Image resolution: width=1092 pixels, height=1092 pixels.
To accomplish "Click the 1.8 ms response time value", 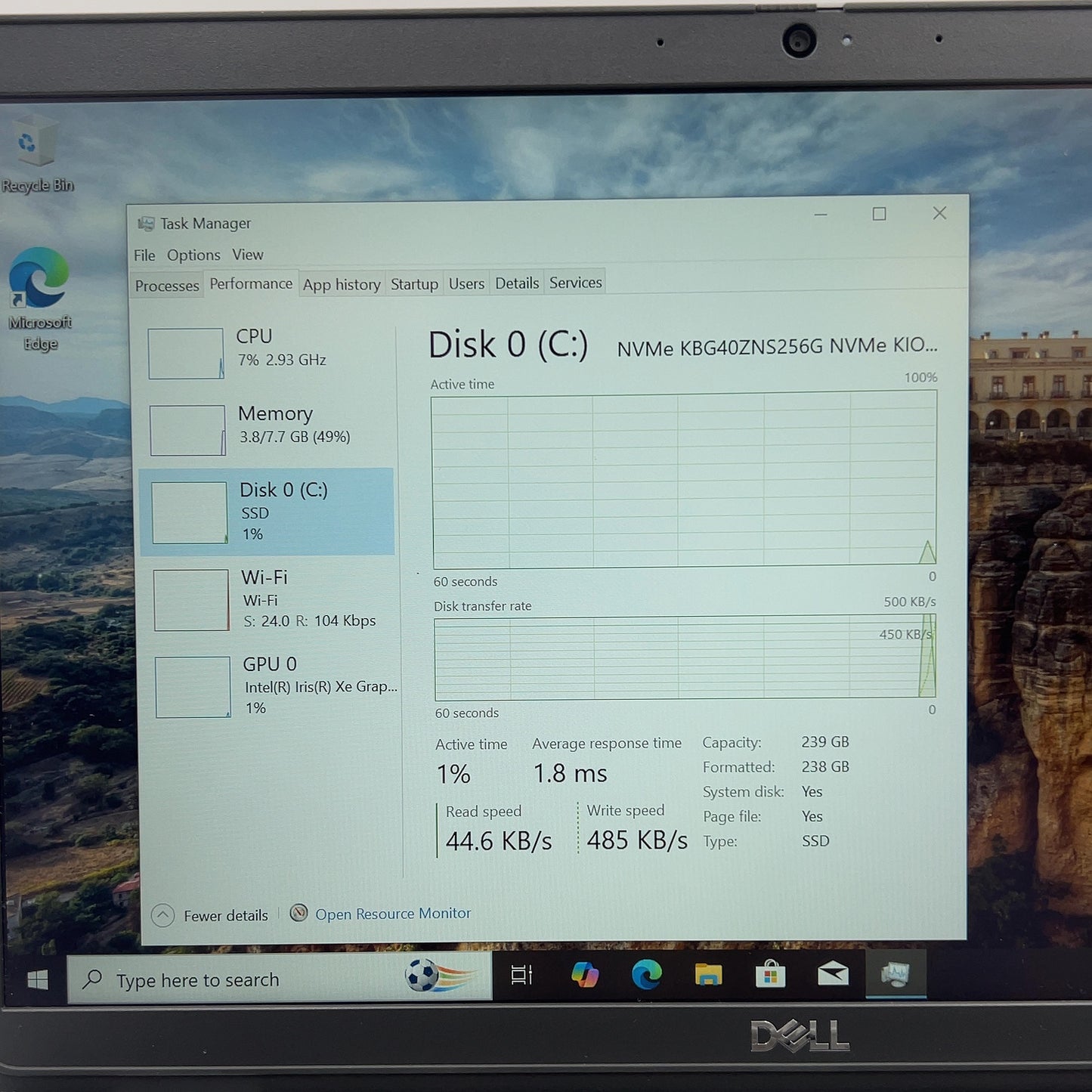I will coord(570,773).
